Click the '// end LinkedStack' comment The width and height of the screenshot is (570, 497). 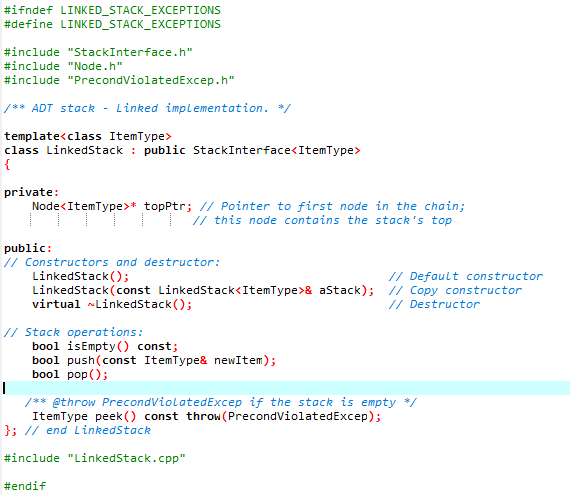88,430
